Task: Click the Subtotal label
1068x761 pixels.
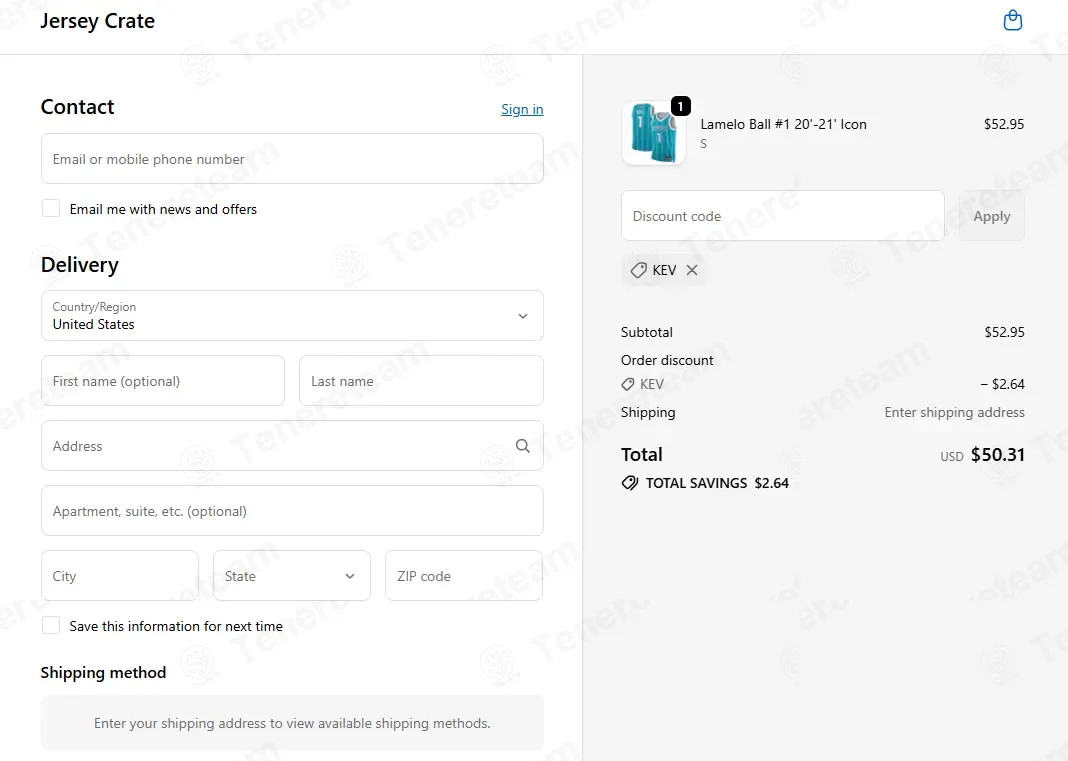Action: click(646, 332)
